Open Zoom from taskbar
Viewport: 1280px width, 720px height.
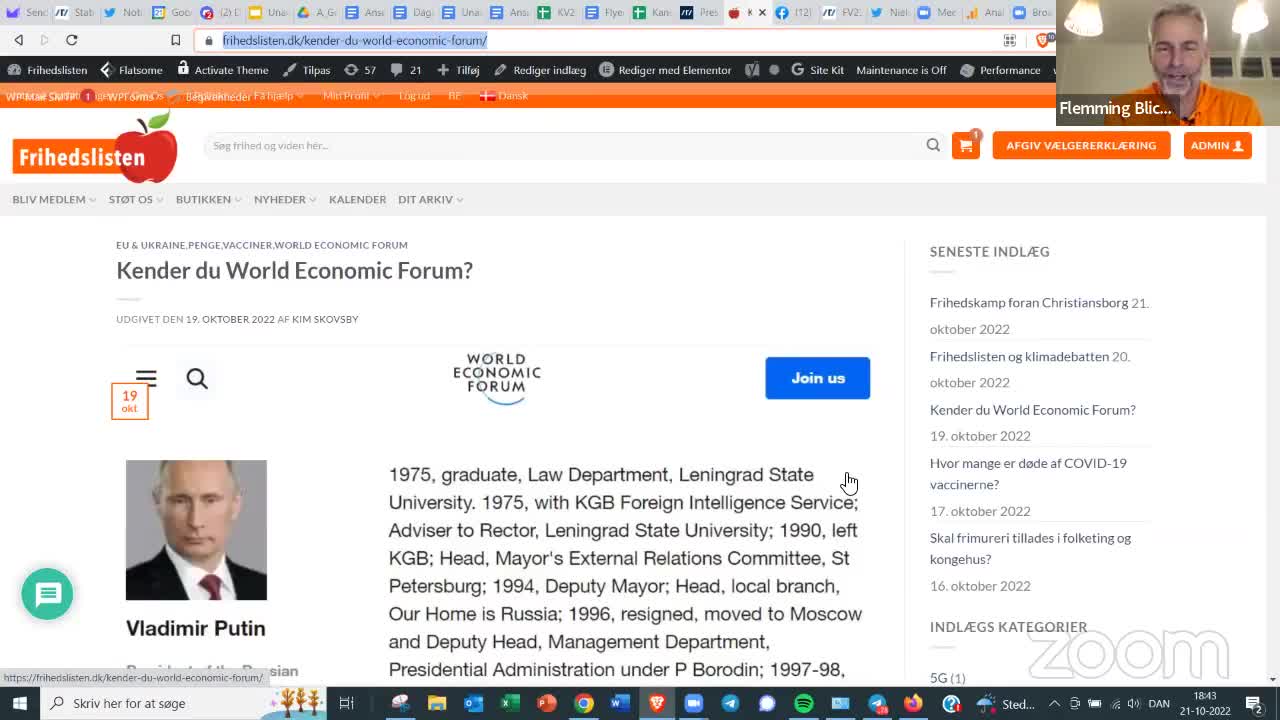(x=693, y=703)
